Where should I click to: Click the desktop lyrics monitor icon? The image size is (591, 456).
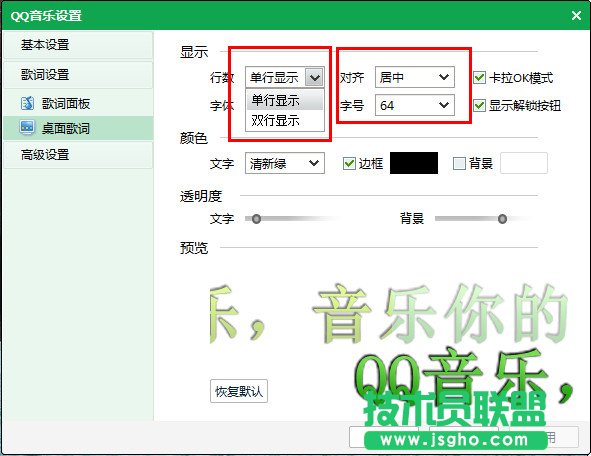click(x=27, y=128)
